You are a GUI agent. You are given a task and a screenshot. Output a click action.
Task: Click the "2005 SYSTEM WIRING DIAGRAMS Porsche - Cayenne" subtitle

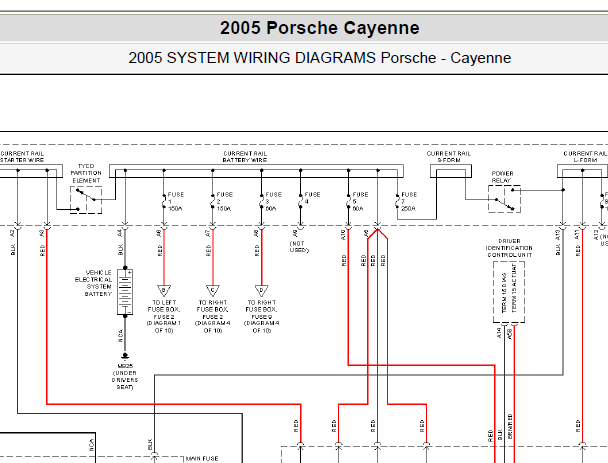[x=320, y=58]
